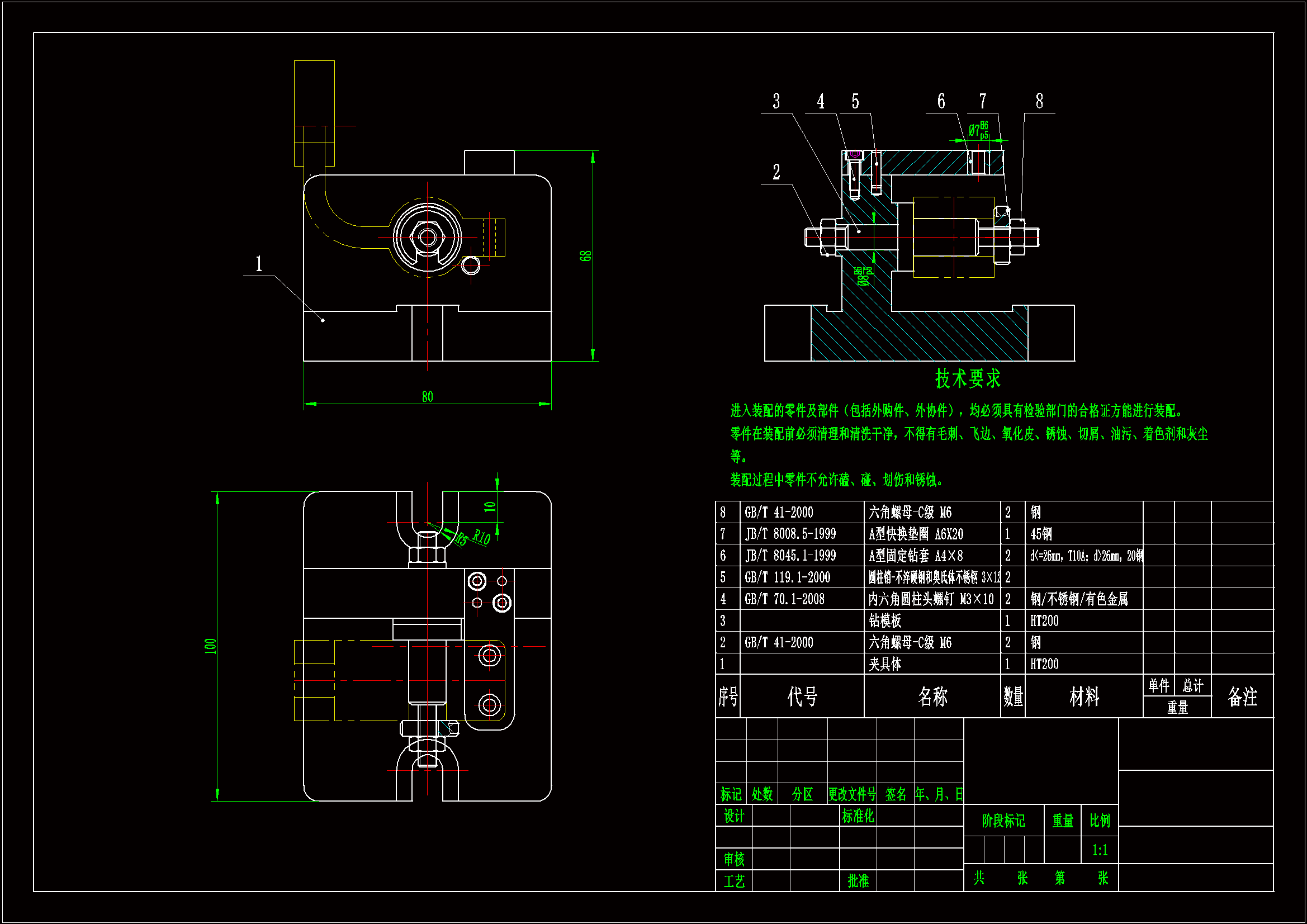Click the GB/T 70.1-2008 code cell
The image size is (1307, 924).
[784, 599]
